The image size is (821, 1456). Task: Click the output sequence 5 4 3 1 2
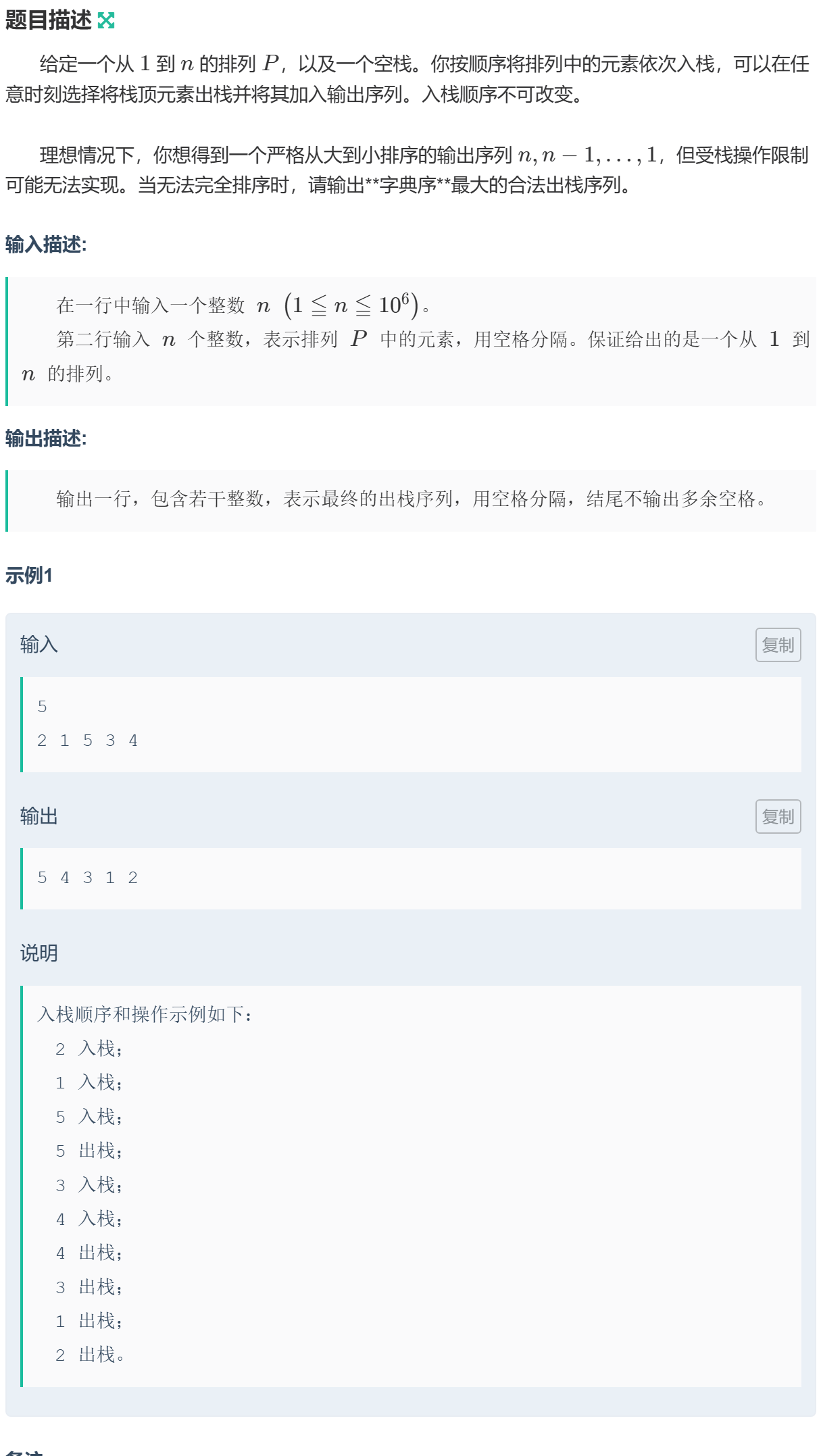(88, 878)
